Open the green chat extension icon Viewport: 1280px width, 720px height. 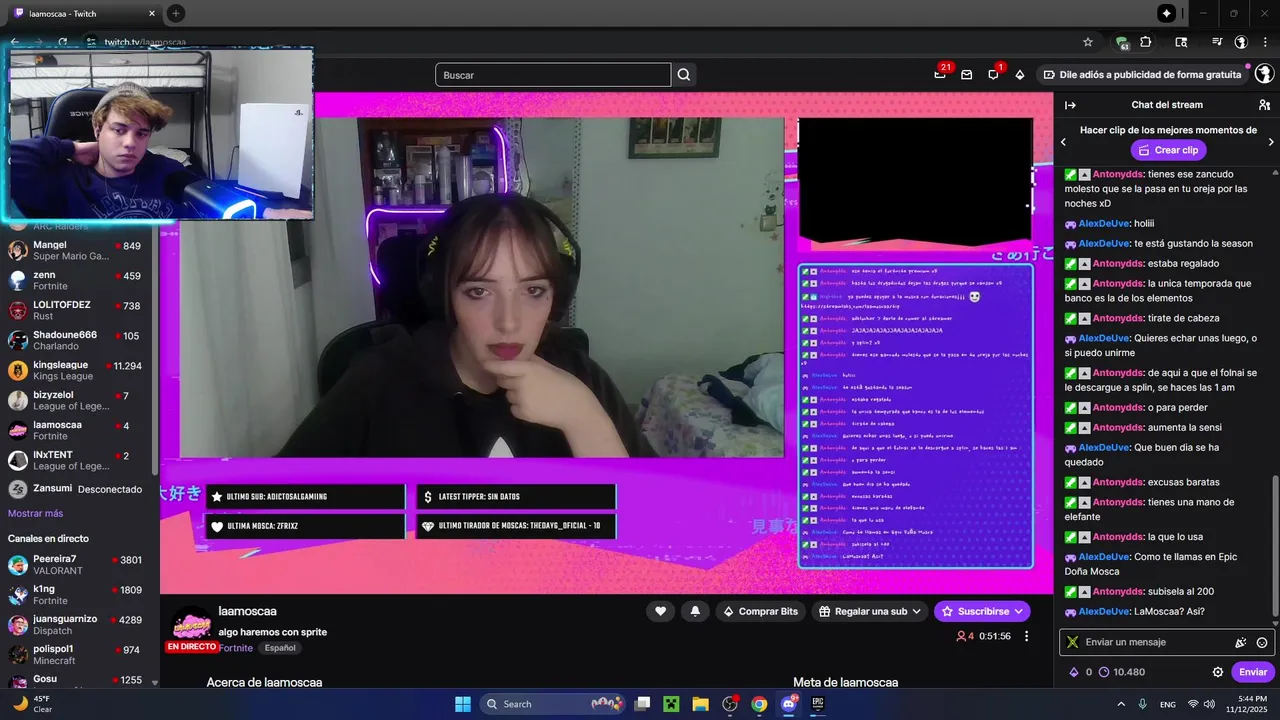1122,42
